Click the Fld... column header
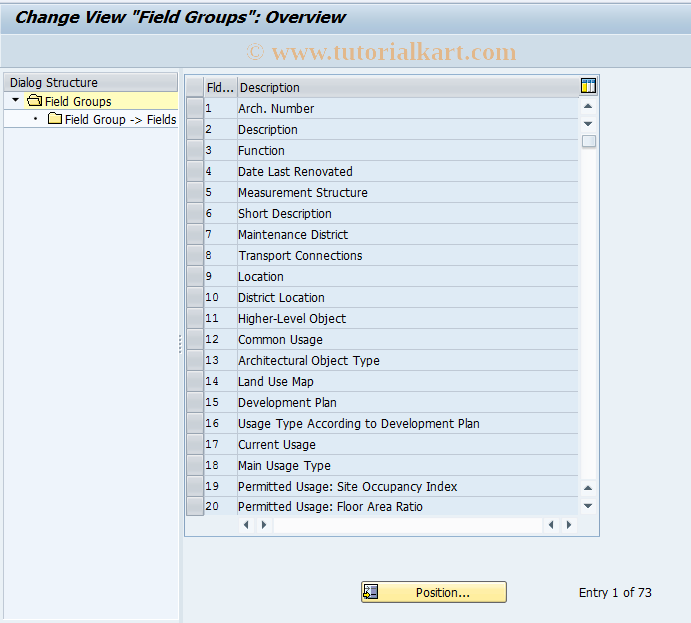 220,87
